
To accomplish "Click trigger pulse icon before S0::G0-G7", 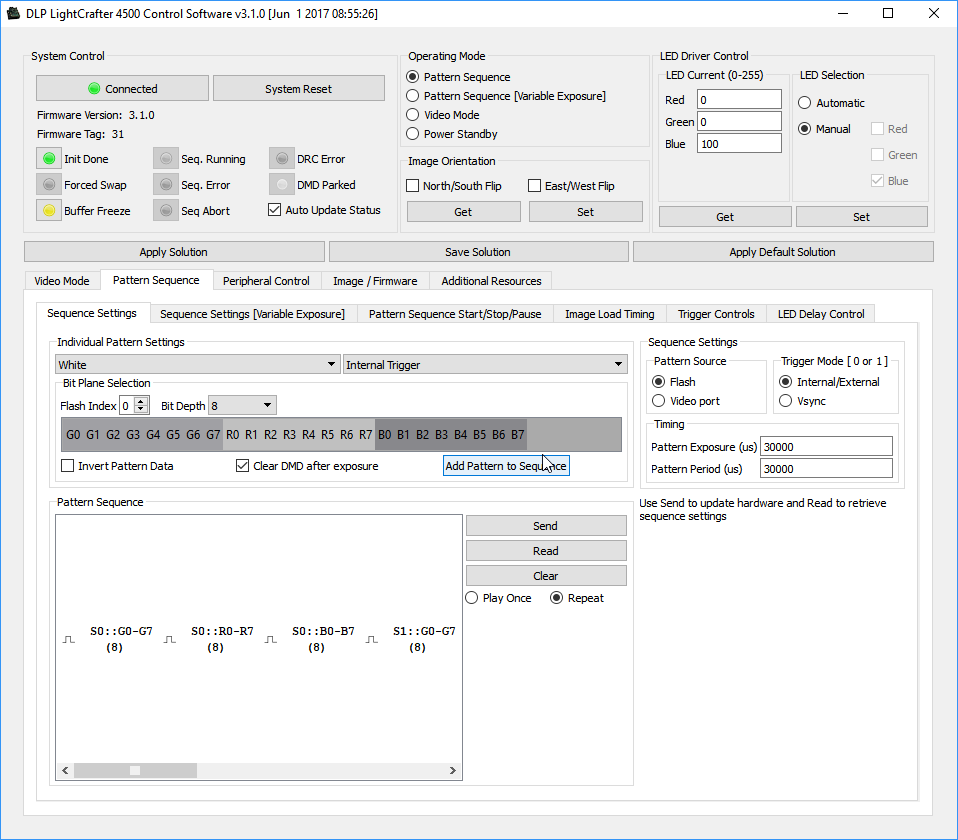I will click(68, 639).
